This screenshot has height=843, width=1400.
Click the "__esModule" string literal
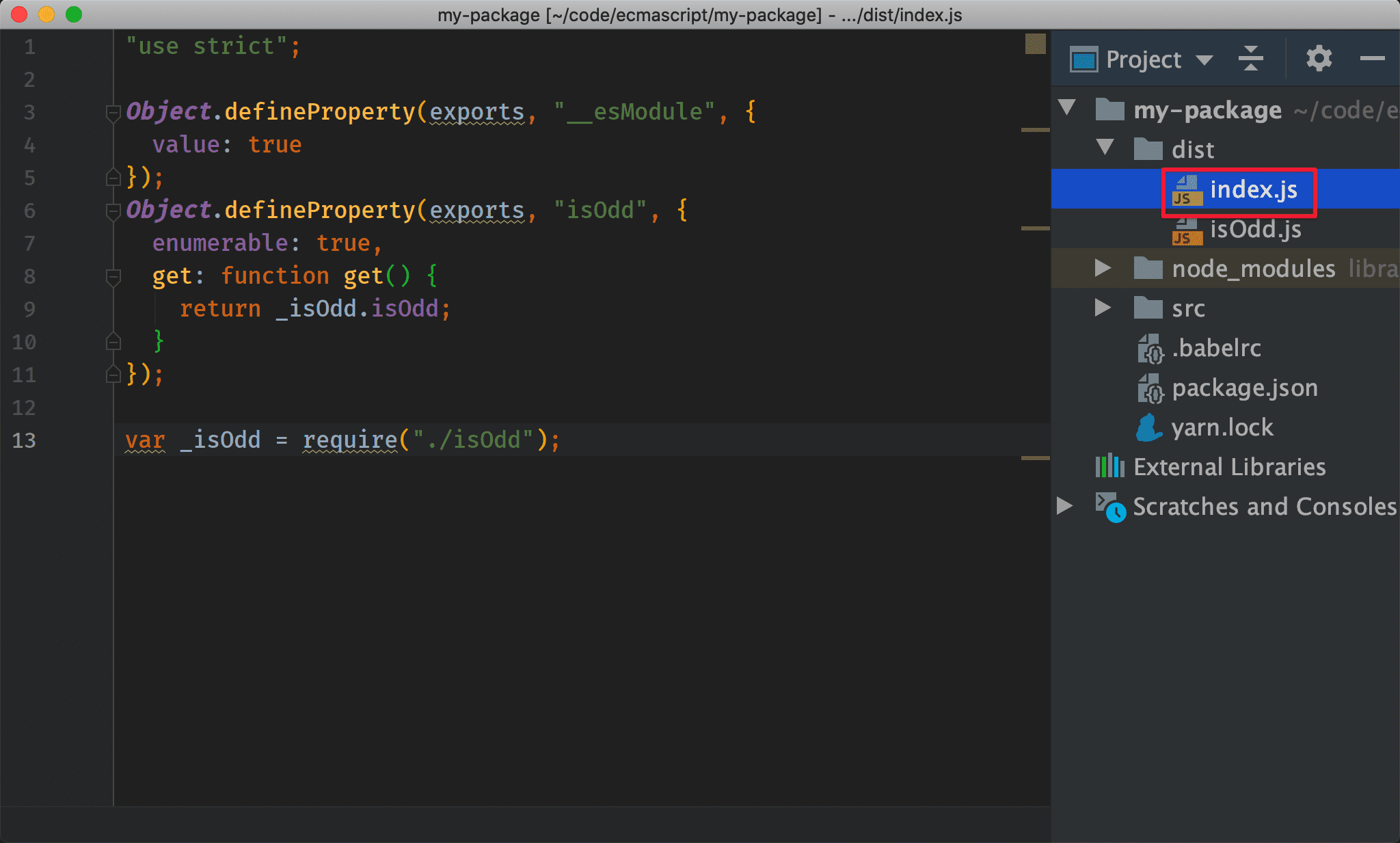pos(634,111)
